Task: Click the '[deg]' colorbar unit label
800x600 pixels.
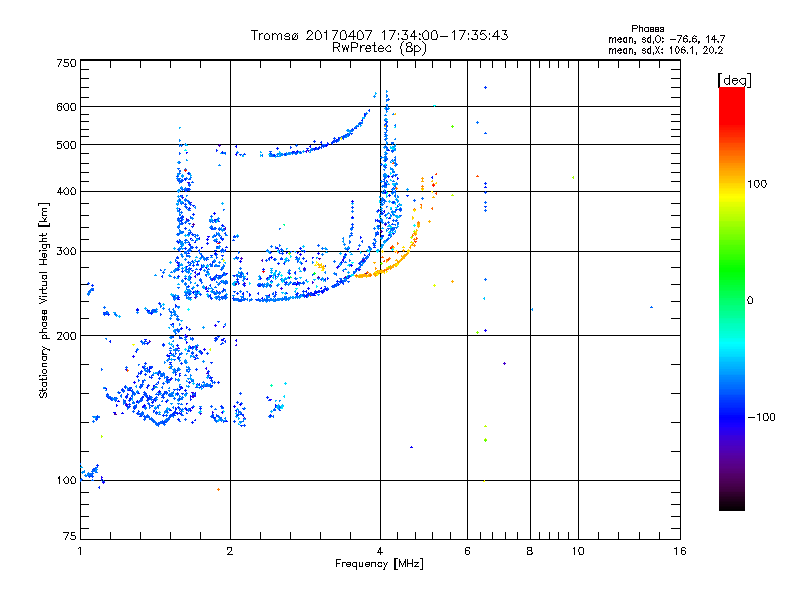Action: click(734, 80)
